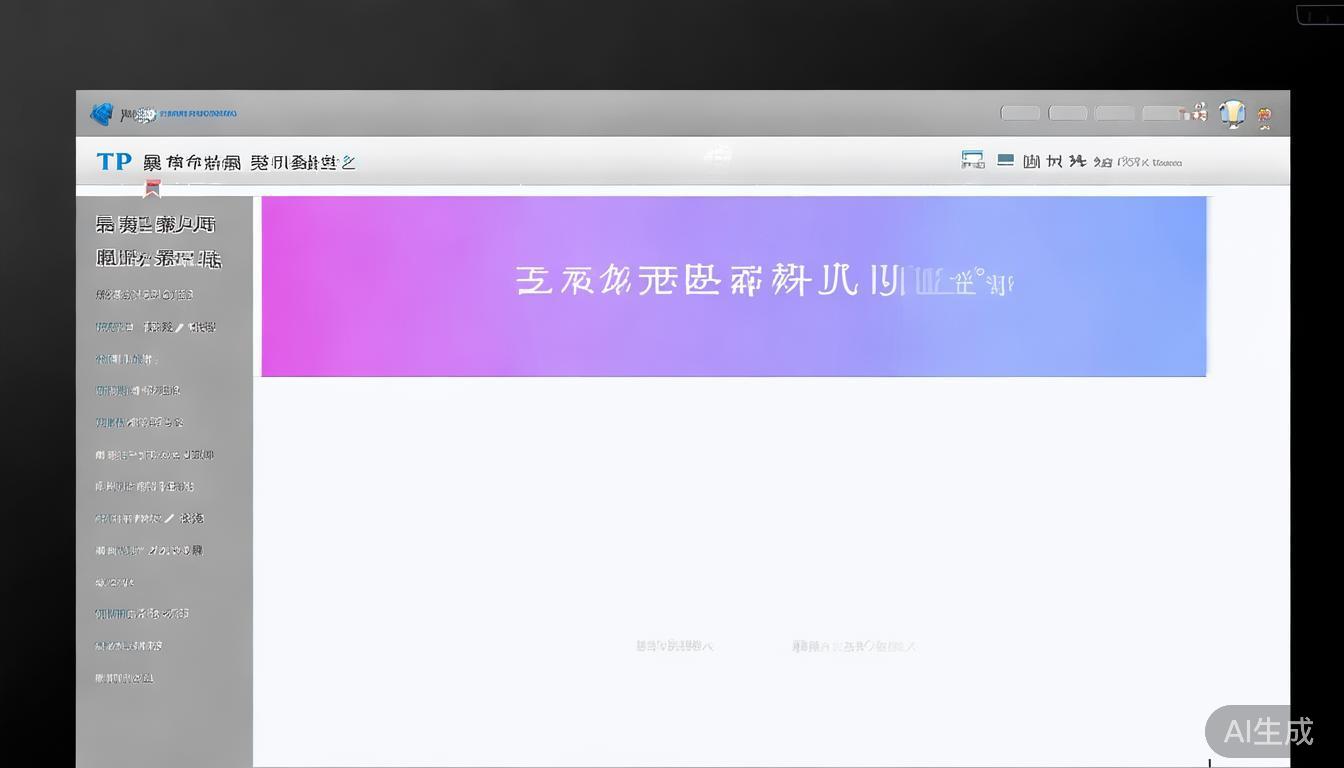
Task: Select the first navigation group beside the TP logo
Action: tap(195, 161)
